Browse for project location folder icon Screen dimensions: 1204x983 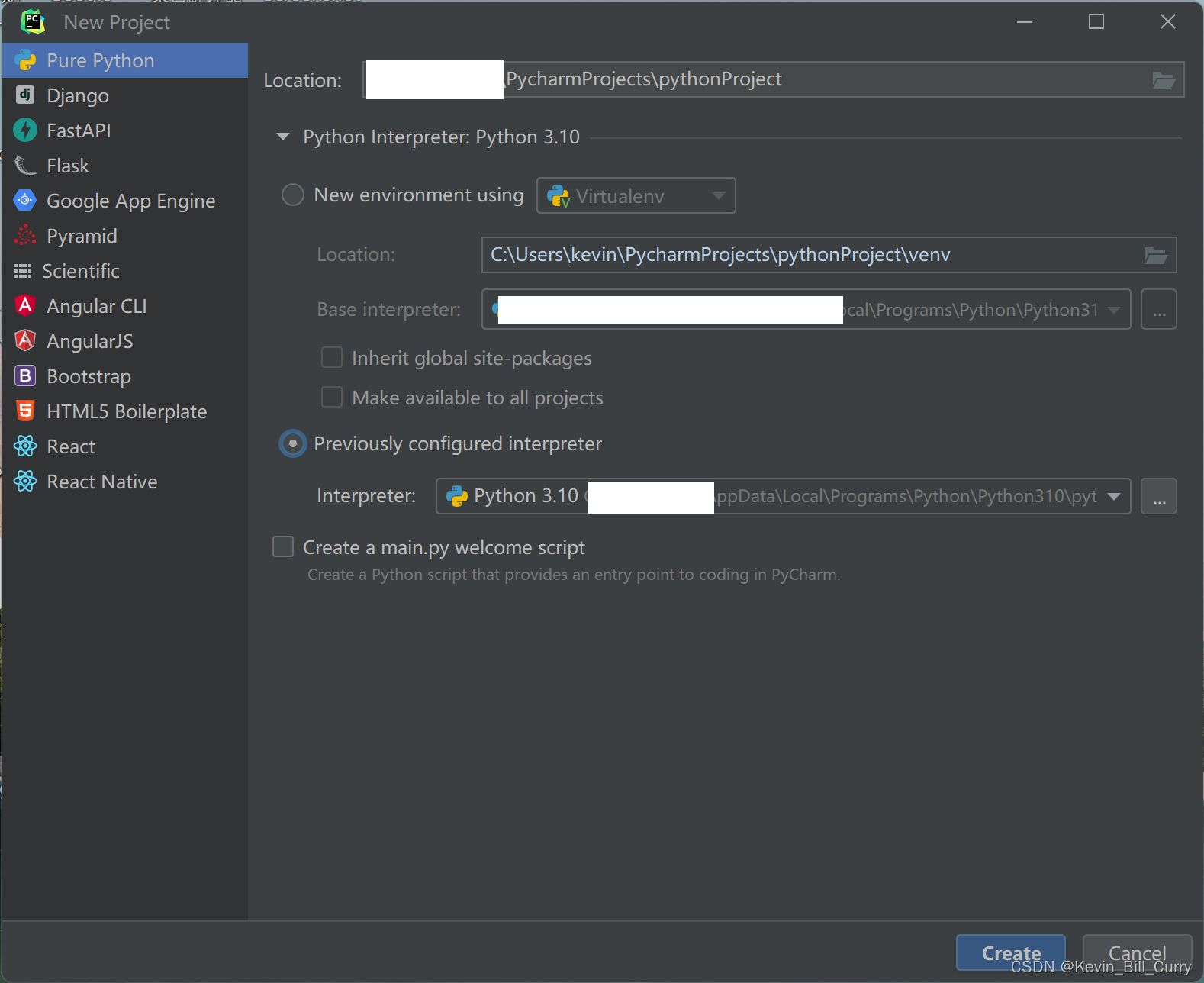[1163, 80]
